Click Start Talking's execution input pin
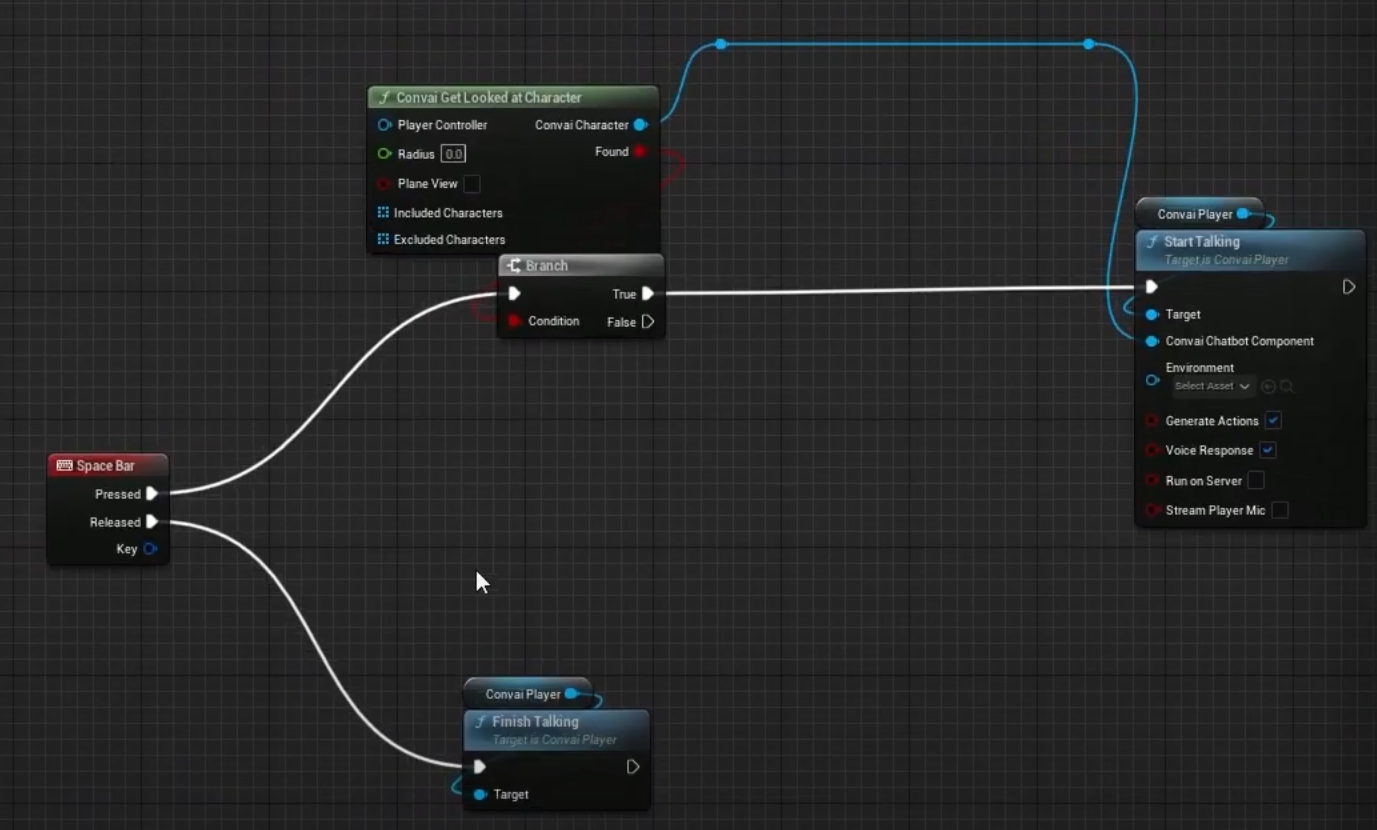The image size is (1377, 830). click(1152, 287)
